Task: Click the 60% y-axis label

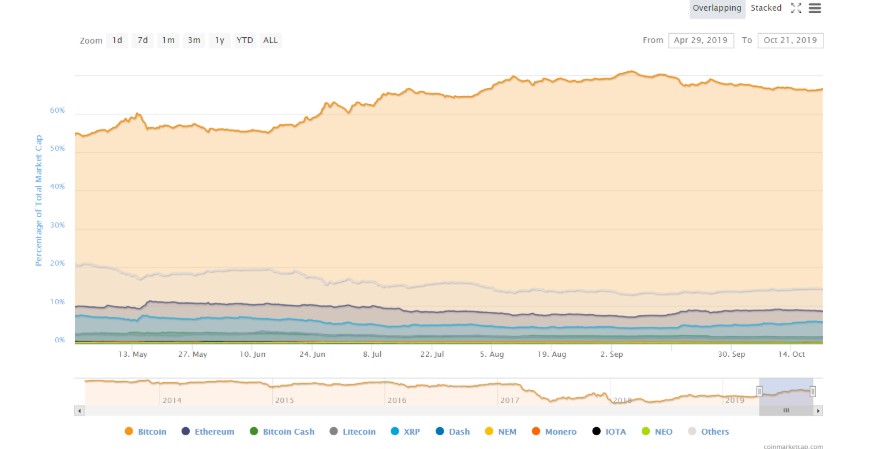Action: point(57,110)
